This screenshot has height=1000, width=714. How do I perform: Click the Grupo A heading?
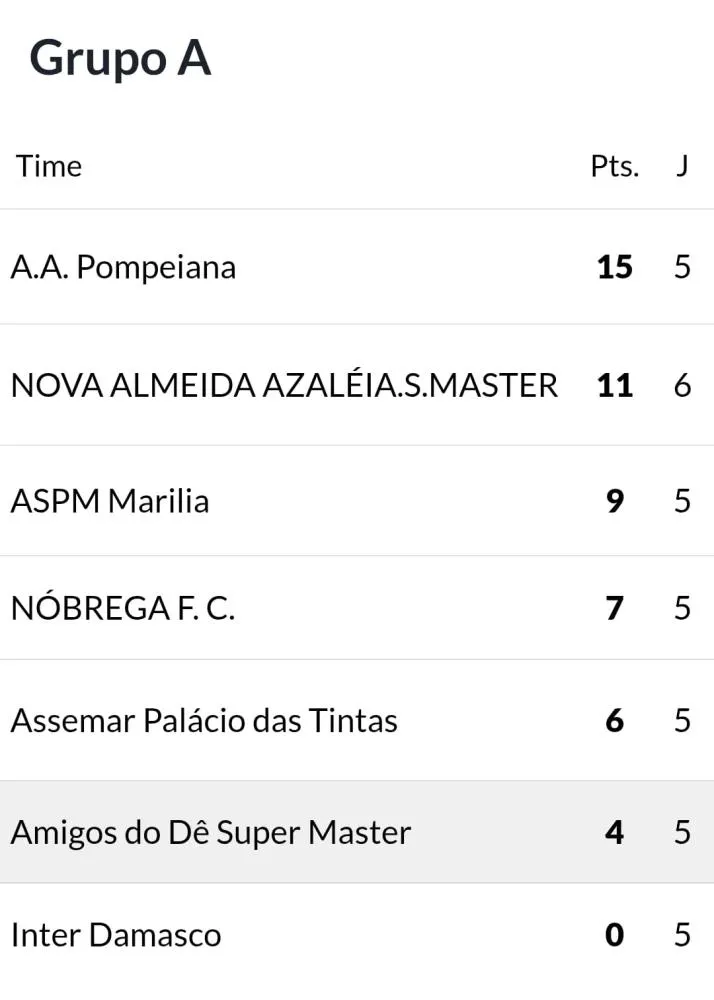pos(120,59)
